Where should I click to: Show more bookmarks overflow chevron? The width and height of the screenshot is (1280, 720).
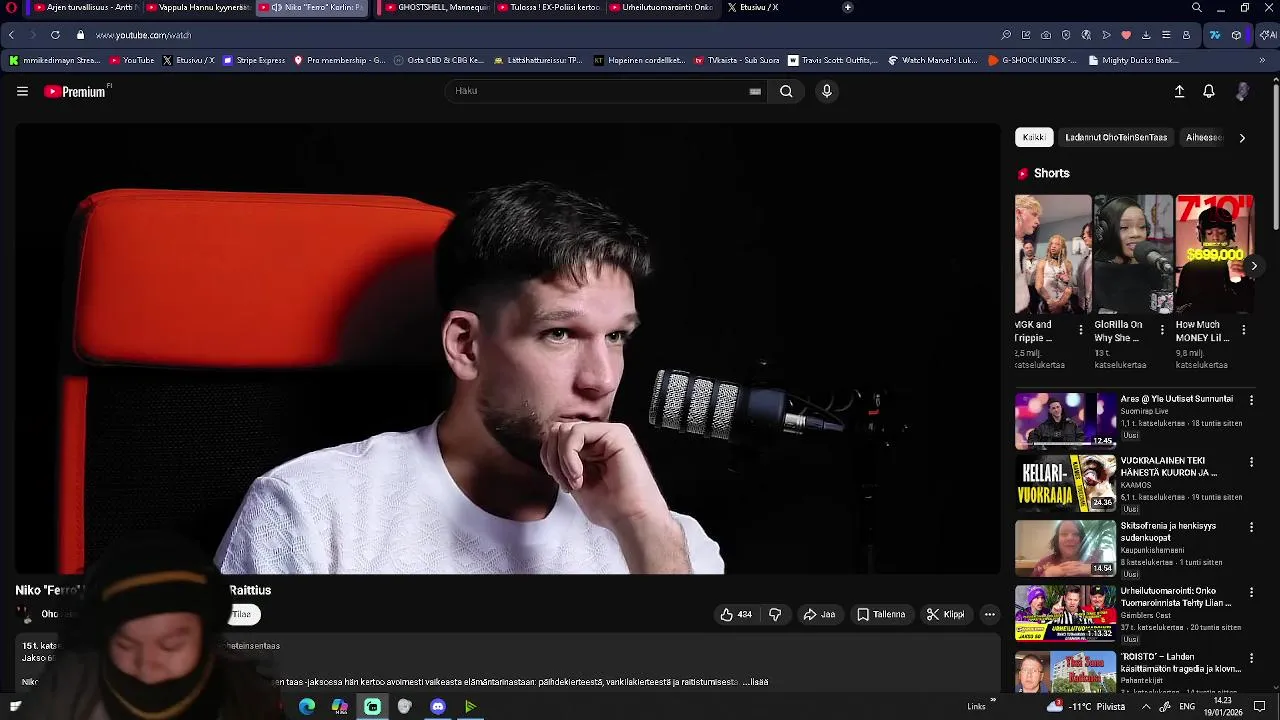(x=1262, y=60)
